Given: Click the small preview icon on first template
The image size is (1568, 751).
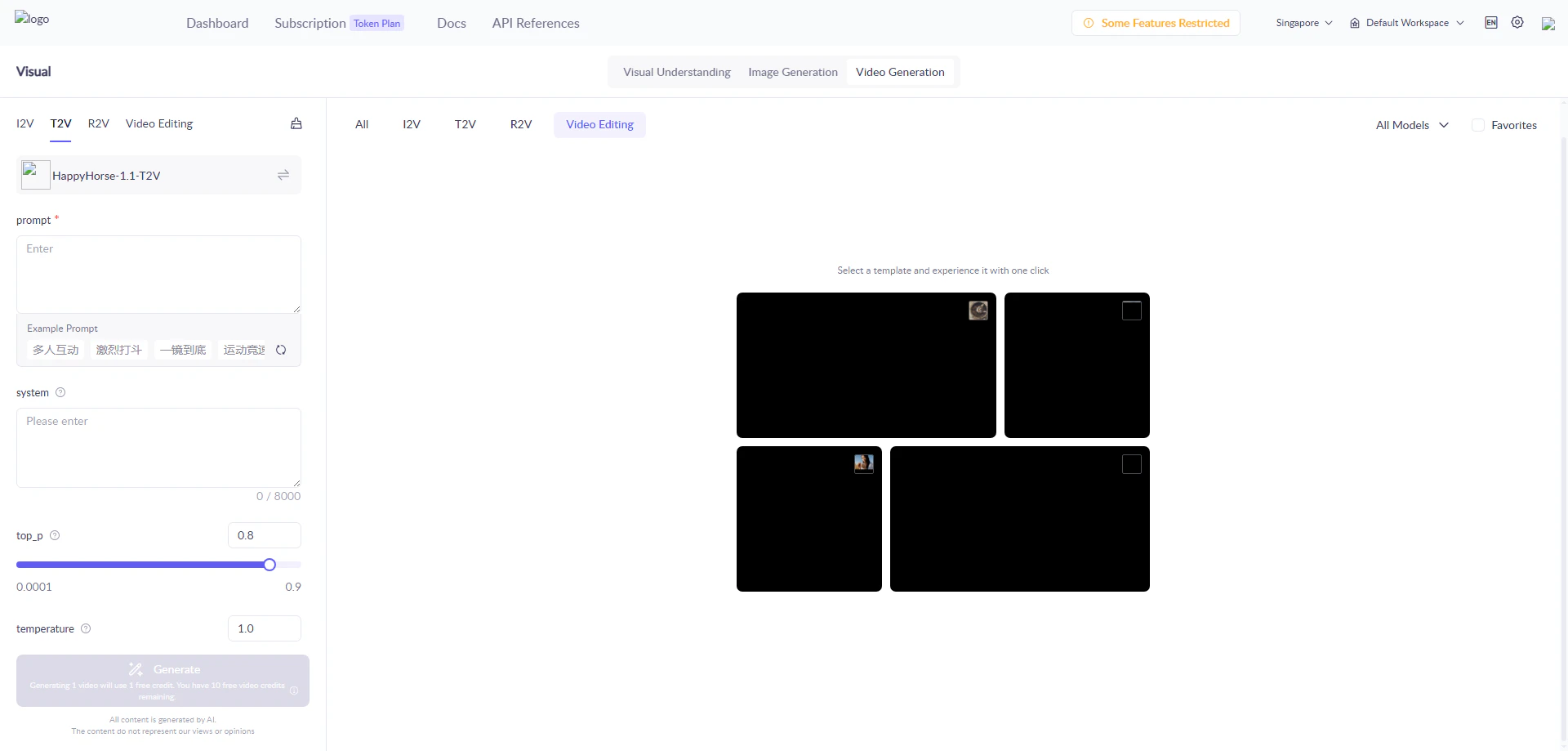Looking at the screenshot, I should pos(978,311).
